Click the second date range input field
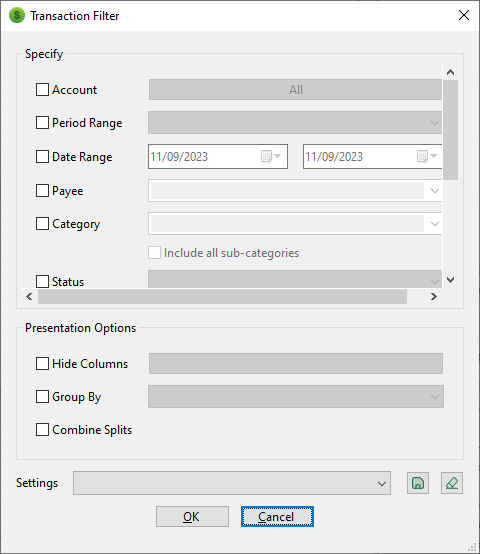The image size is (480, 554). point(372,156)
